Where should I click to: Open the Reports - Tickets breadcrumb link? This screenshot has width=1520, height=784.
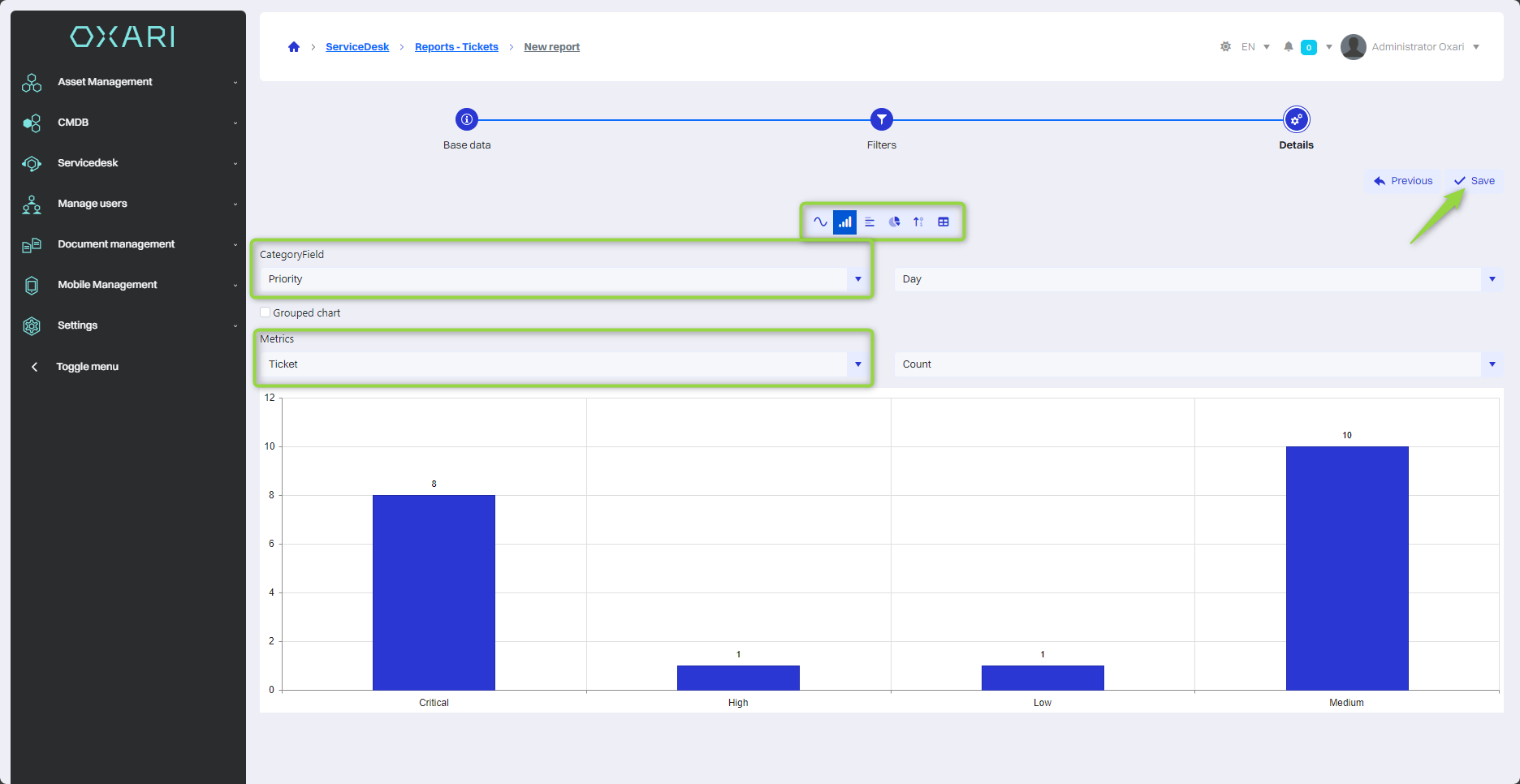pyautogui.click(x=456, y=47)
